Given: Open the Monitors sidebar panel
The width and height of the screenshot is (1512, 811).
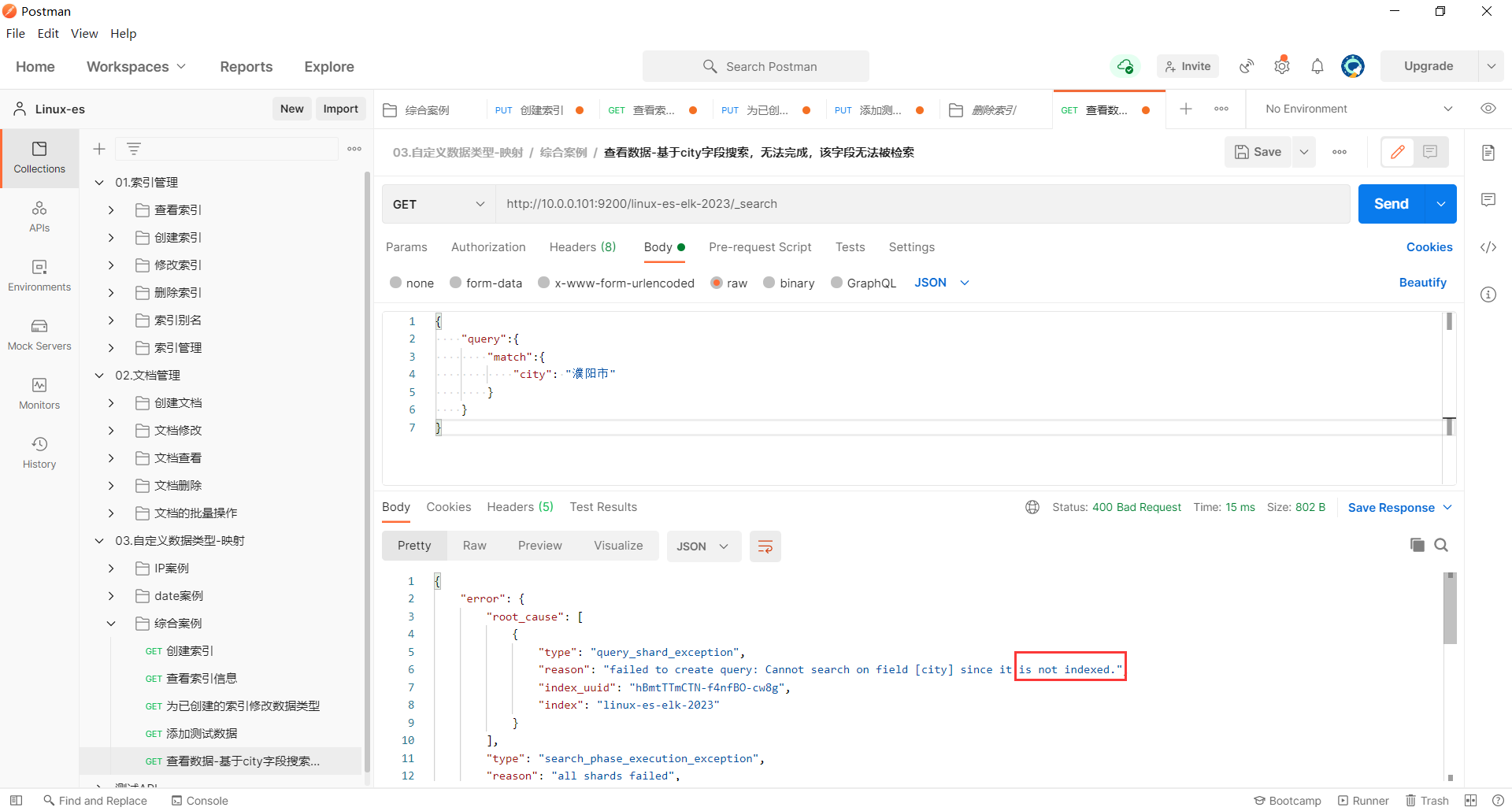Looking at the screenshot, I should tap(39, 394).
